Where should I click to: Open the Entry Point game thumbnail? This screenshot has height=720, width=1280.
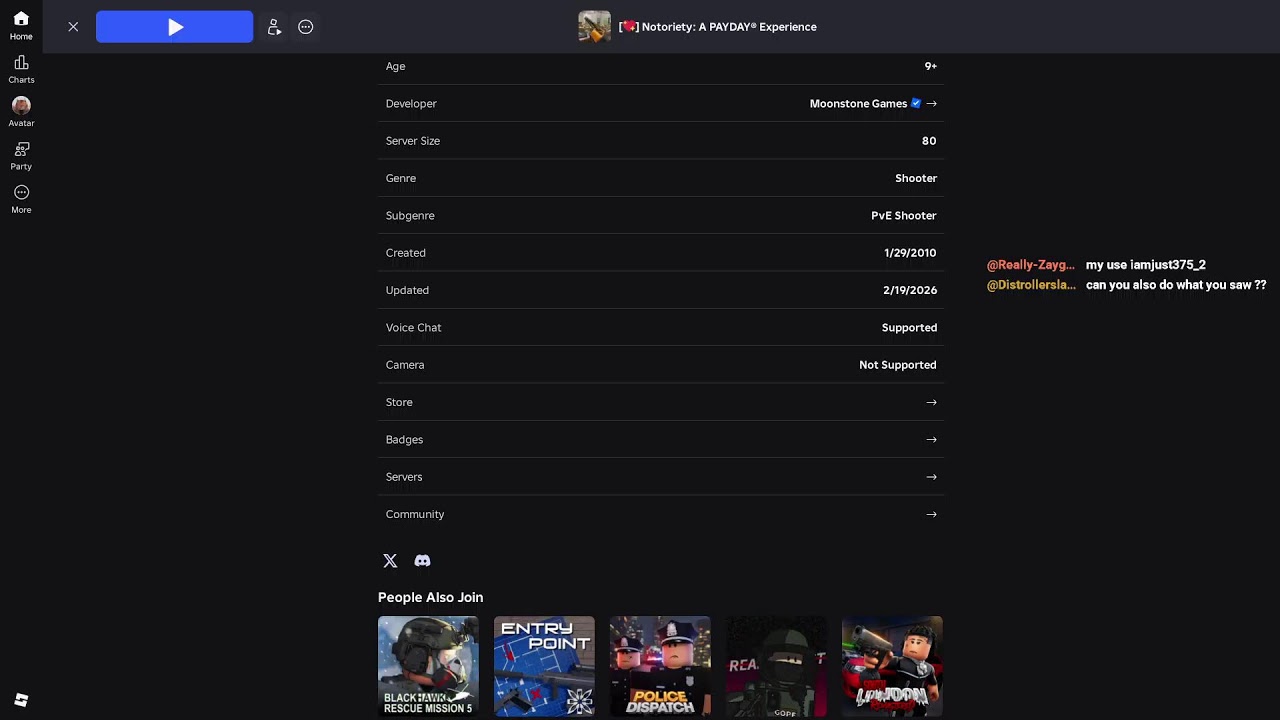544,666
